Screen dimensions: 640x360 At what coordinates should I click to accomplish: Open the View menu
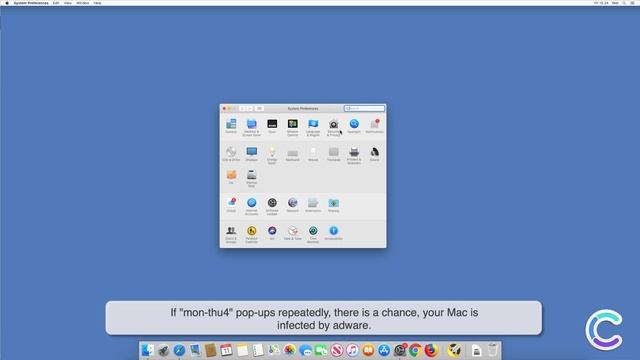pyautogui.click(x=68, y=3)
